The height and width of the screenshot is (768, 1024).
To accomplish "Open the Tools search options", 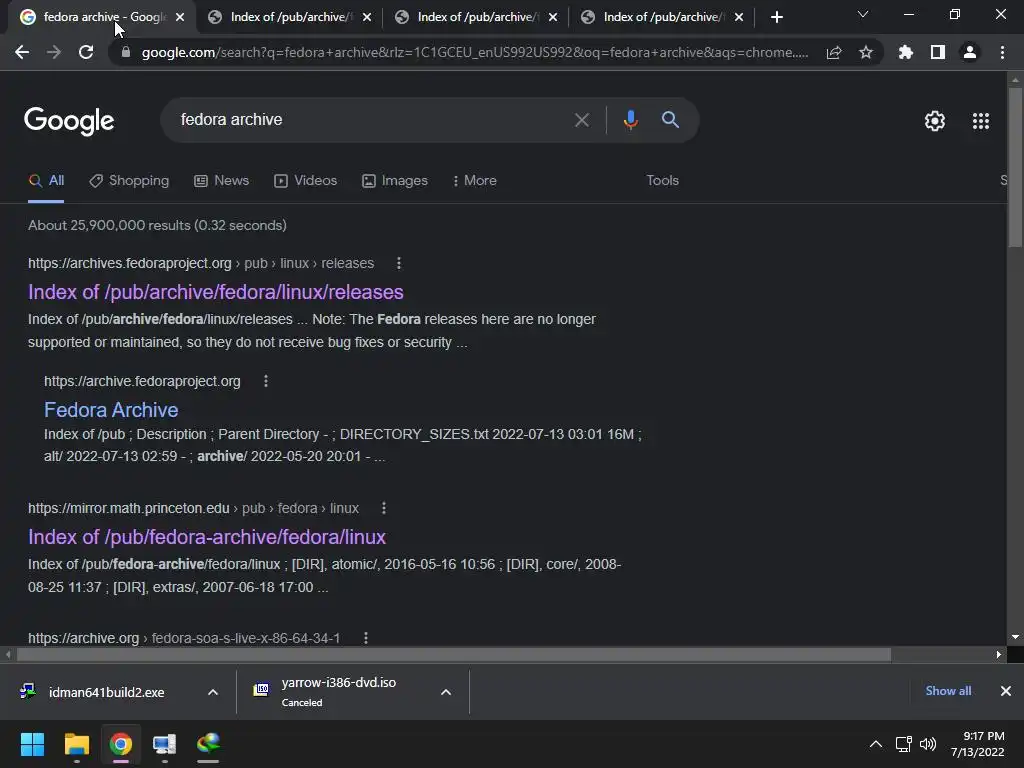I will point(662,181).
